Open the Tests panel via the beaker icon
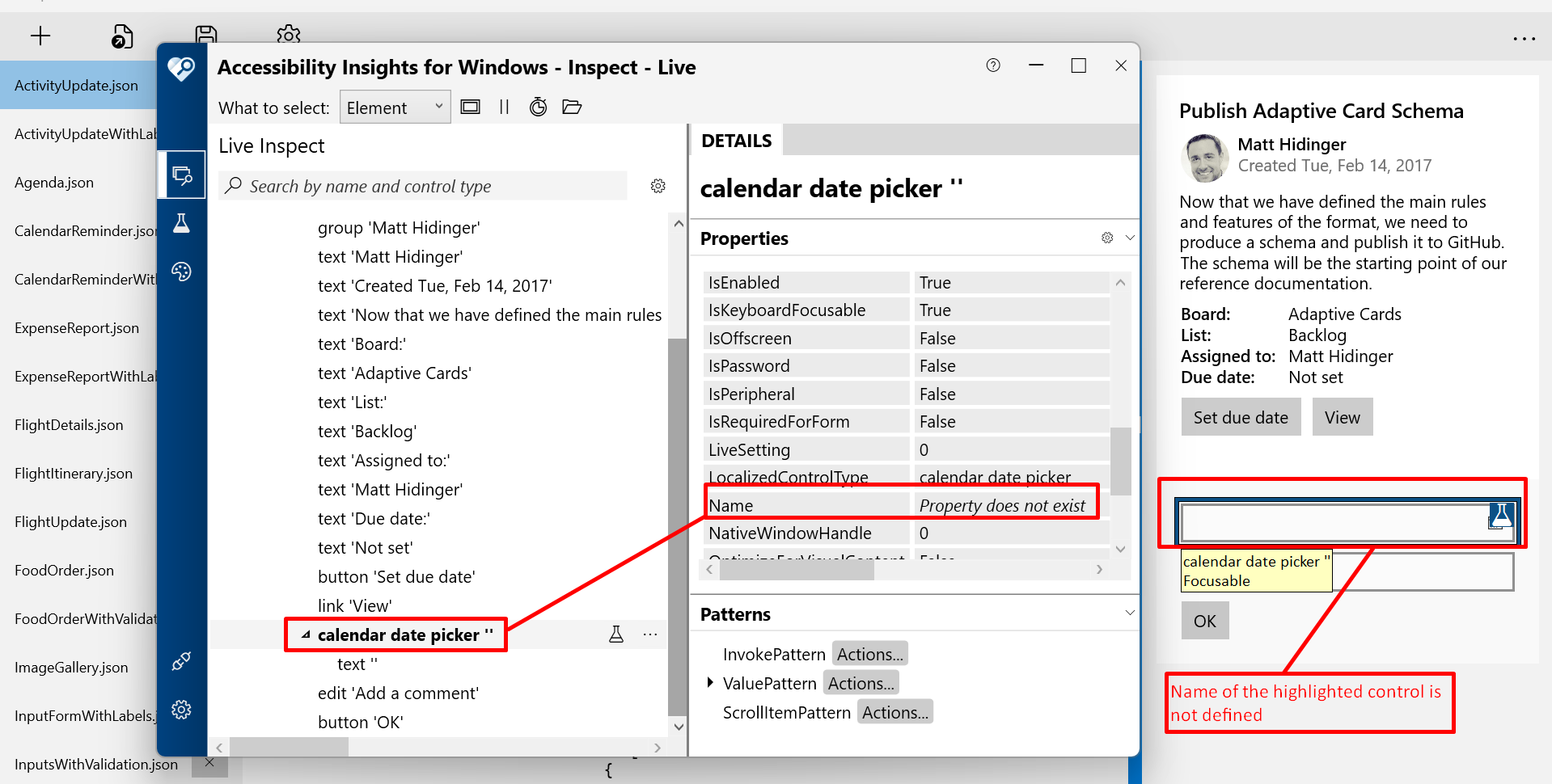Viewport: 1552px width, 784px height. [x=182, y=222]
